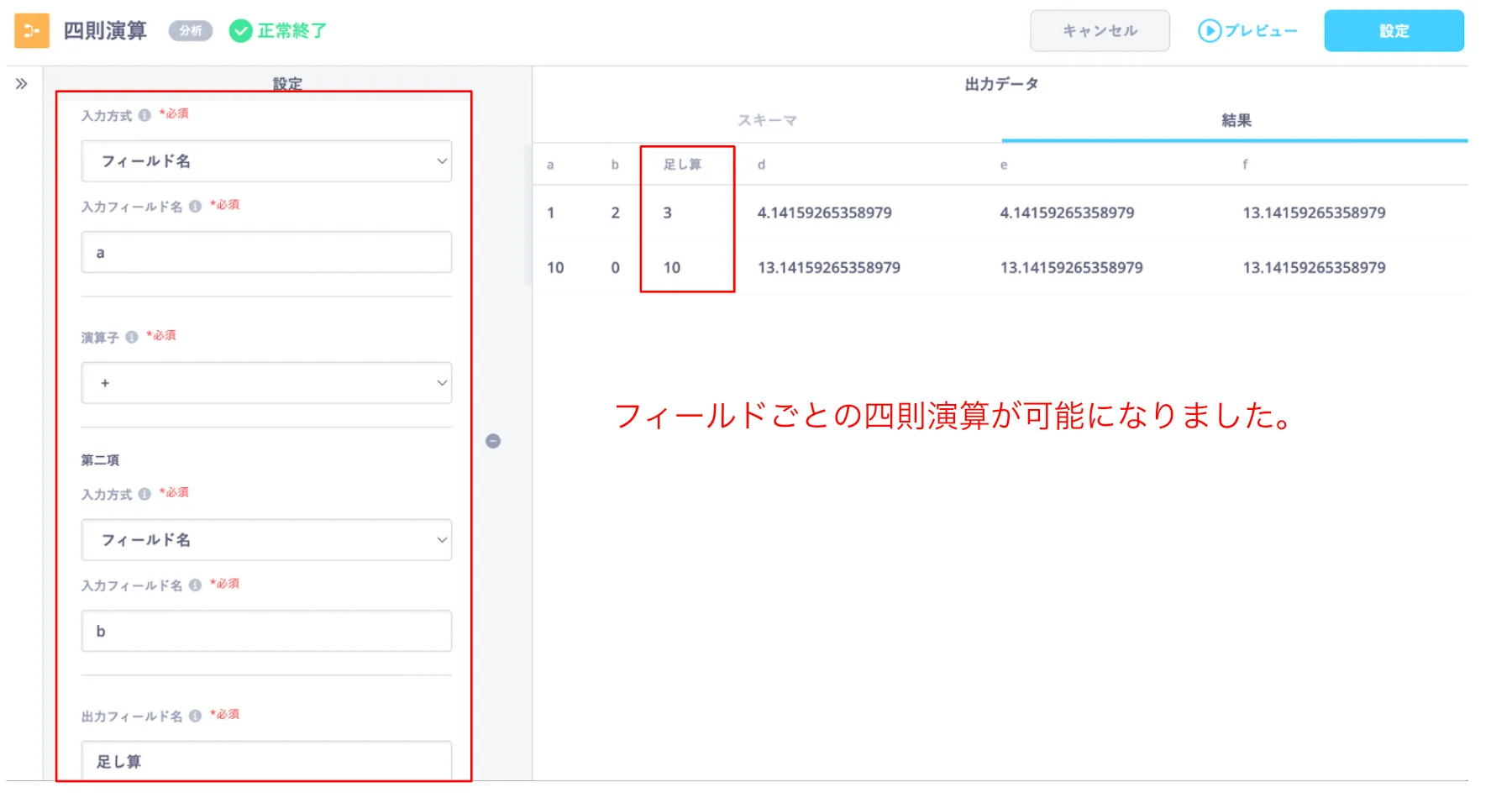The image size is (1512, 803).
Task: Click the blue 設定 button
Action: [1394, 31]
